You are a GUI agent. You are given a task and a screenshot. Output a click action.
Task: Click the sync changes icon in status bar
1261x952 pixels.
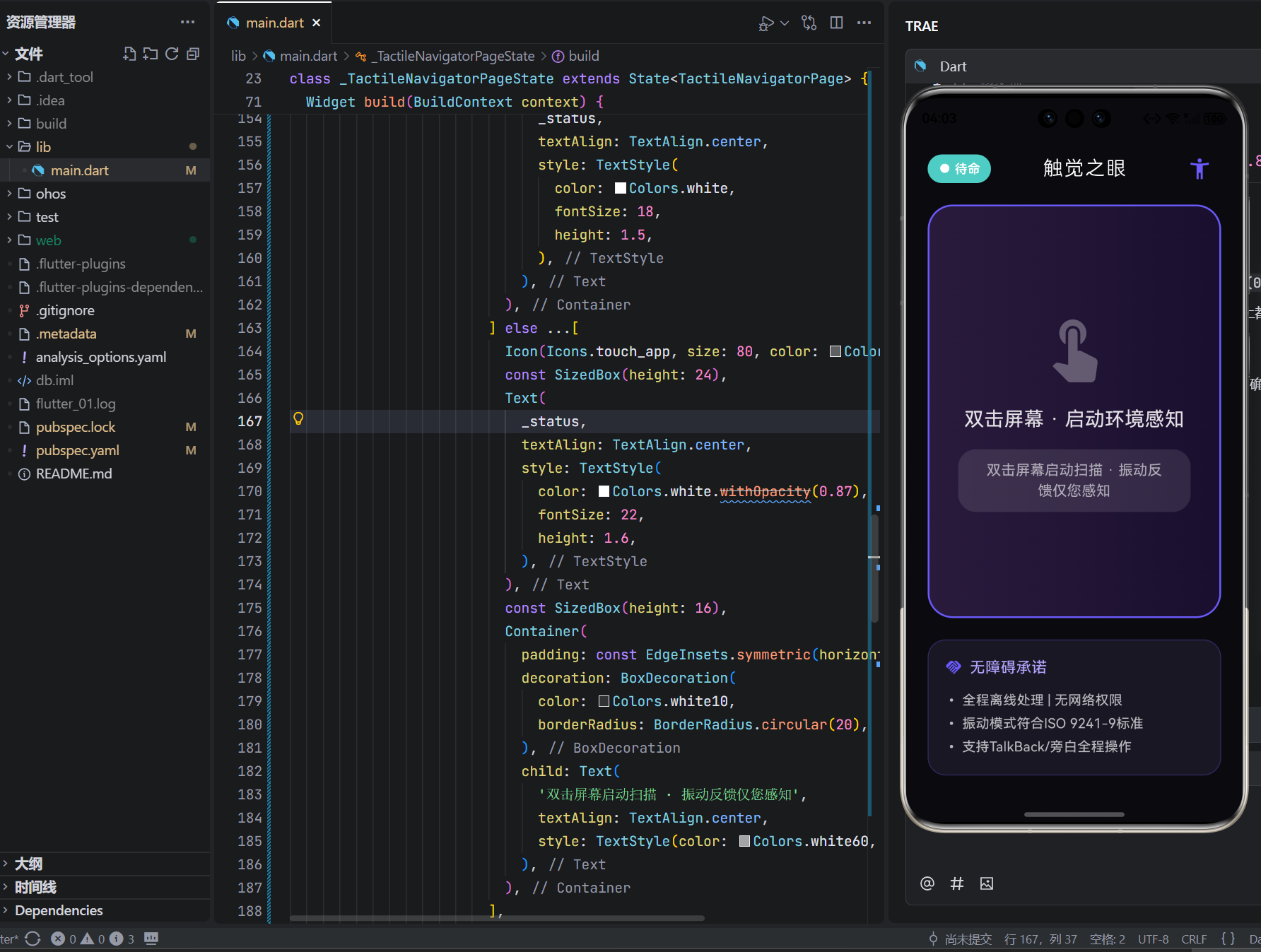(33, 939)
